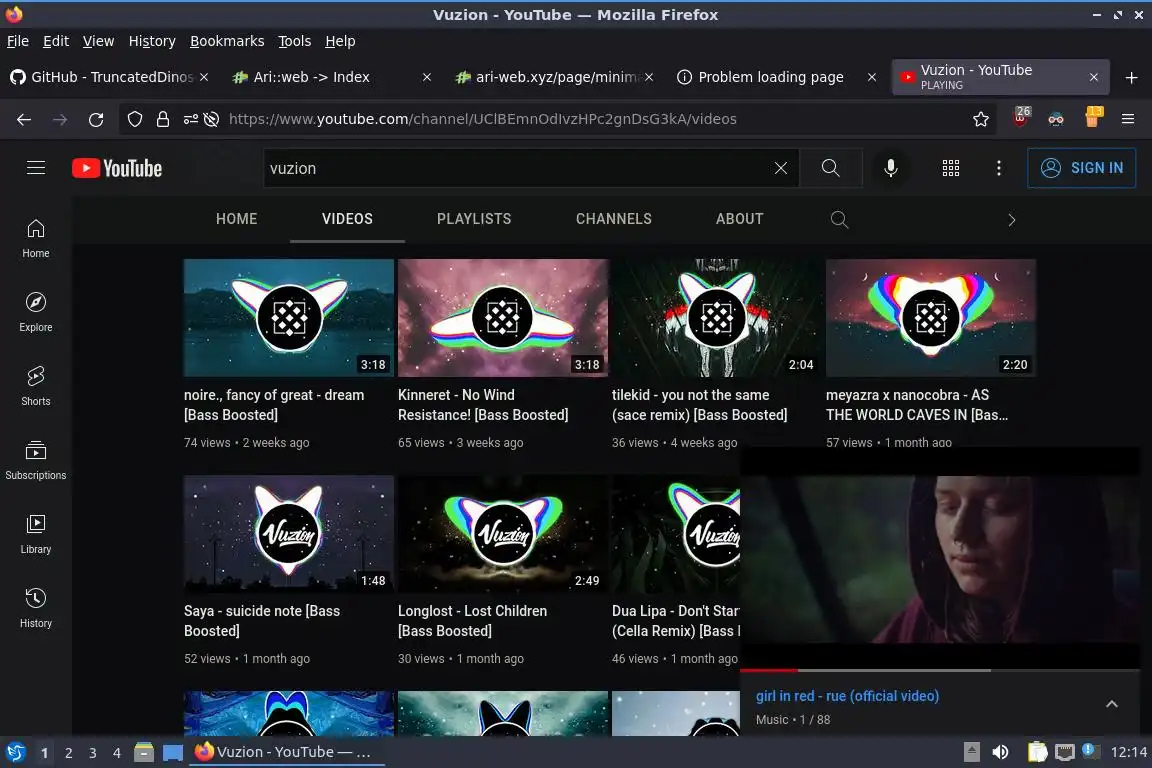This screenshot has height=768, width=1152.
Task: Open permissions icon in address bar
Action: 190,119
